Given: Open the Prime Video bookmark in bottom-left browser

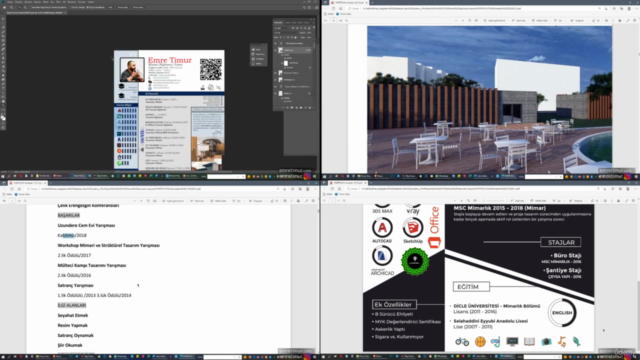Looking at the screenshot, I should pyautogui.click(x=23, y=194).
